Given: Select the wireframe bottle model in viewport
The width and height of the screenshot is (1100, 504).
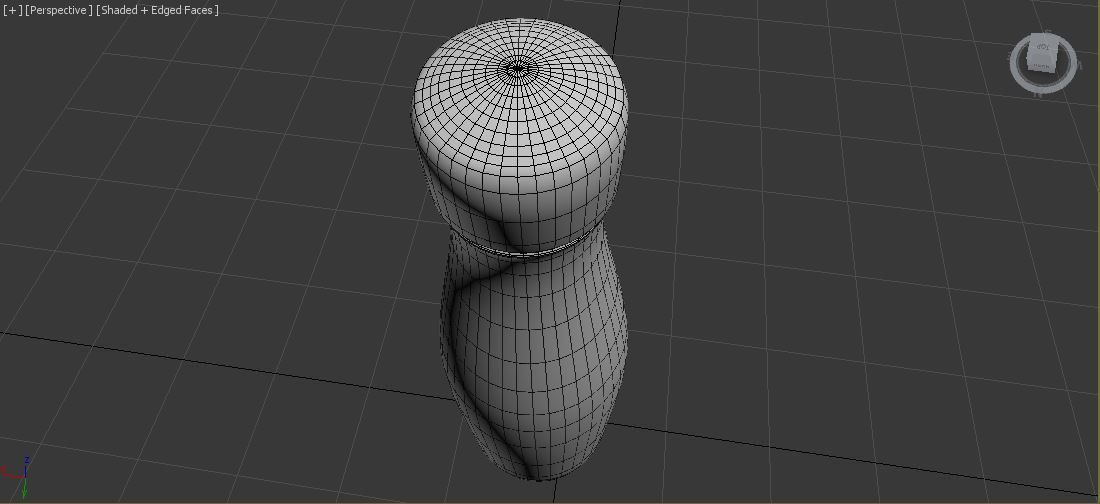Looking at the screenshot, I should pyautogui.click(x=520, y=250).
